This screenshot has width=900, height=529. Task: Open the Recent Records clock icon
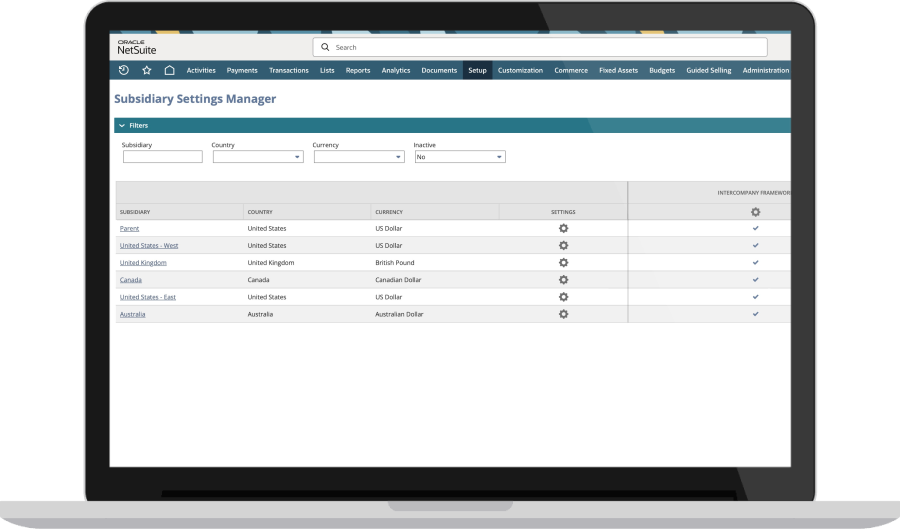click(124, 70)
